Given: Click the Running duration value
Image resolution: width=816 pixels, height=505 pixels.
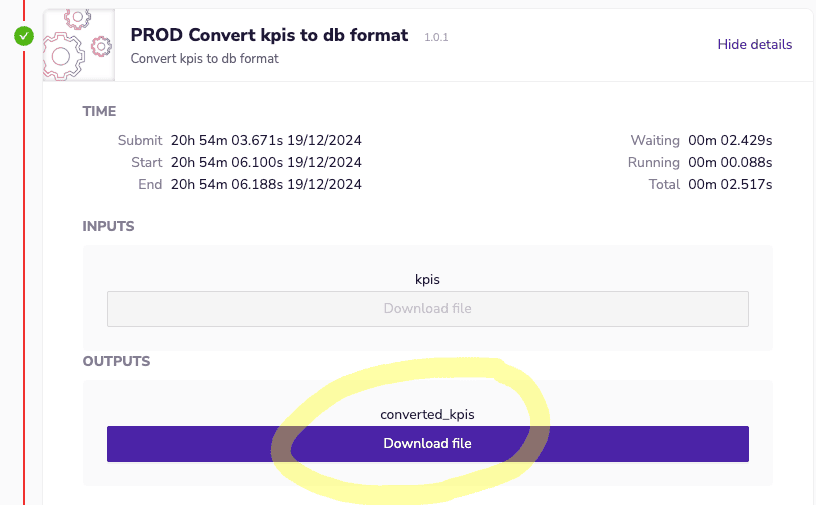Looking at the screenshot, I should click(x=730, y=162).
